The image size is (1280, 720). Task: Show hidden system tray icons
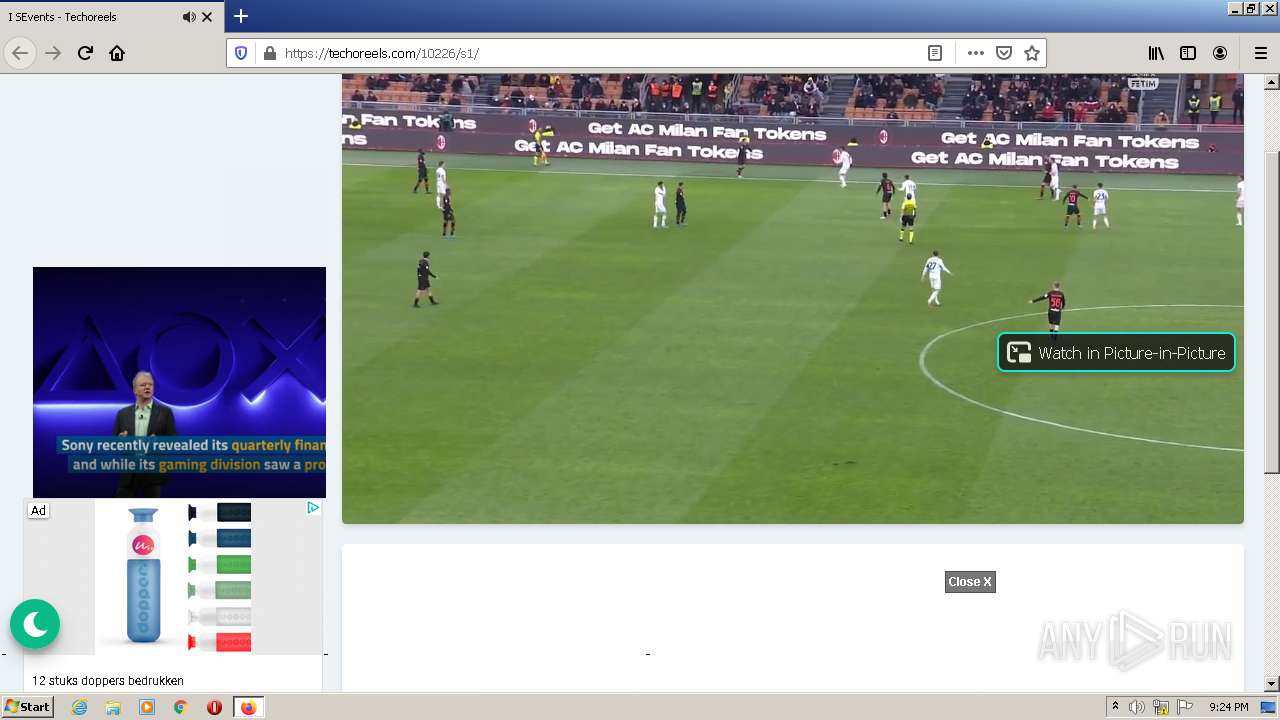pos(1116,707)
